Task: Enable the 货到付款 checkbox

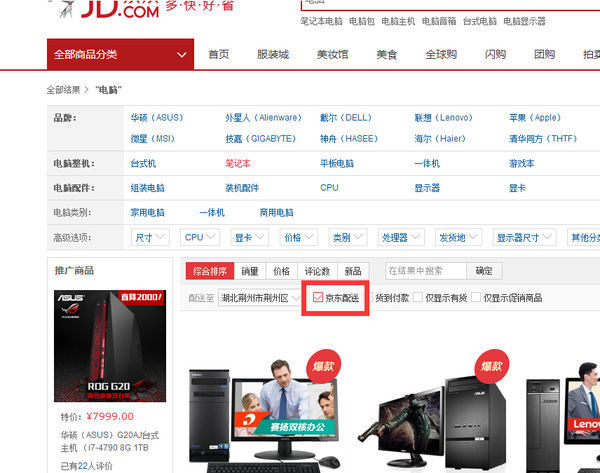Action: (x=370, y=297)
